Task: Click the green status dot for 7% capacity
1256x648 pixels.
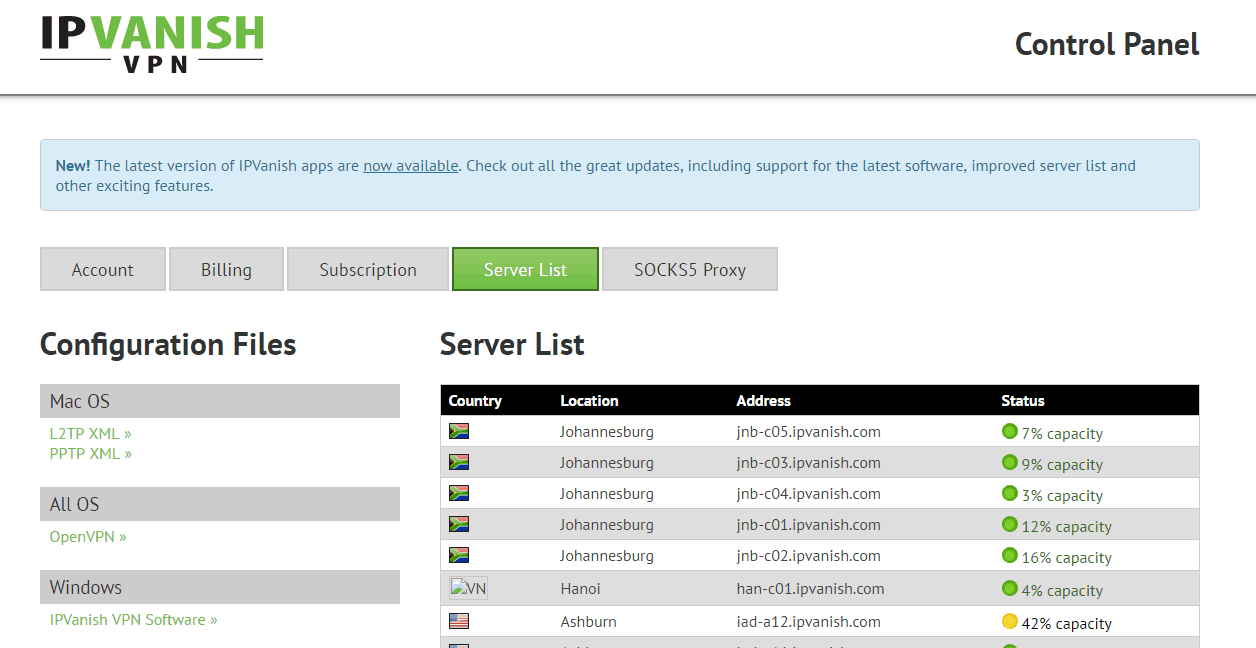Action: tap(1010, 432)
